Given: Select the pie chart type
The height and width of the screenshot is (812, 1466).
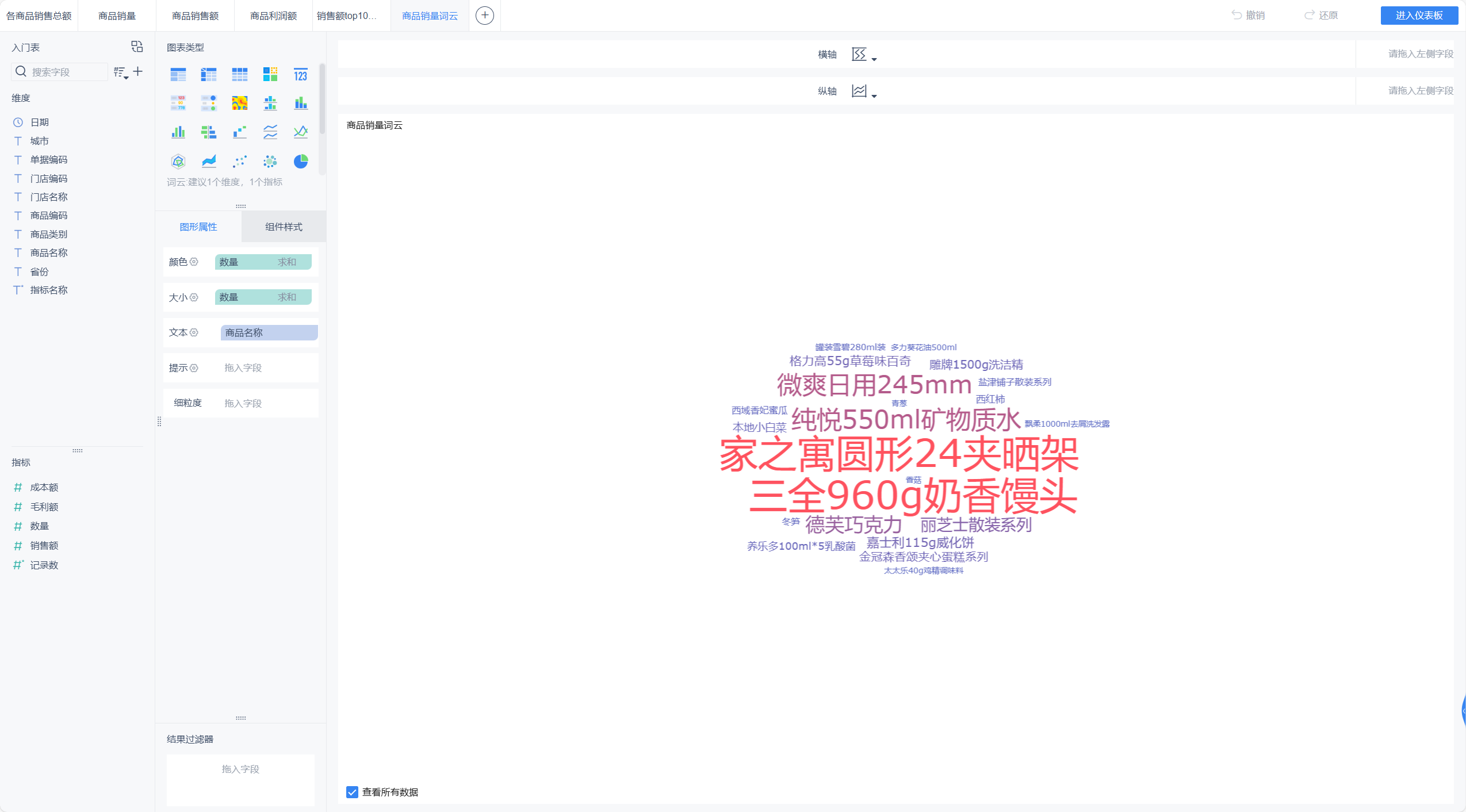Looking at the screenshot, I should (x=301, y=162).
